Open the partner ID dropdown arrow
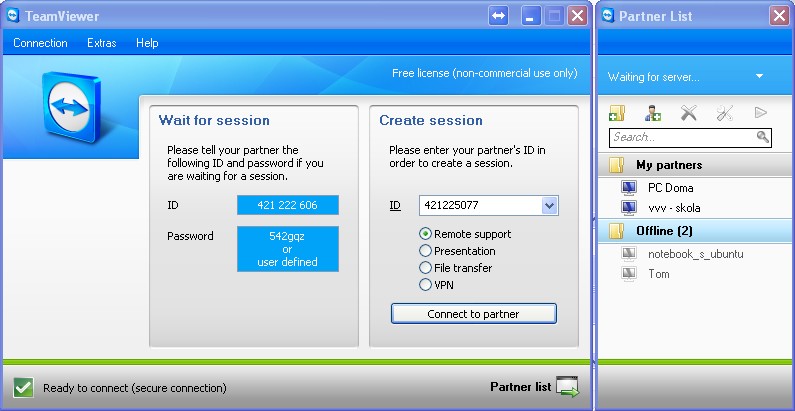 point(550,205)
